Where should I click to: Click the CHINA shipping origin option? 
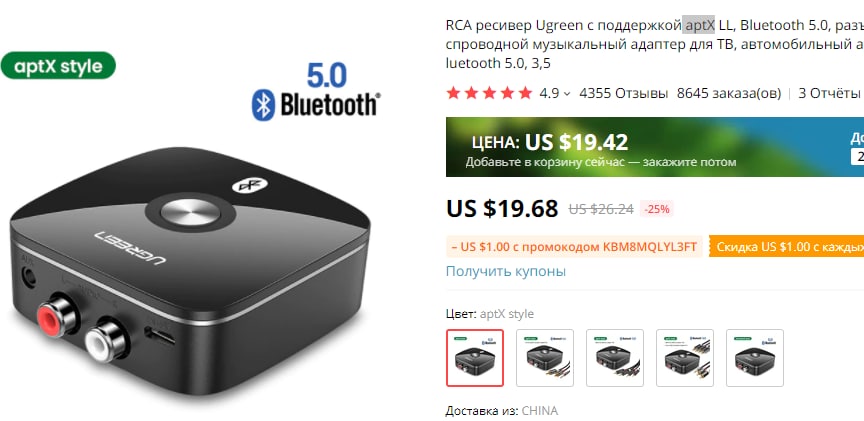[539, 411]
